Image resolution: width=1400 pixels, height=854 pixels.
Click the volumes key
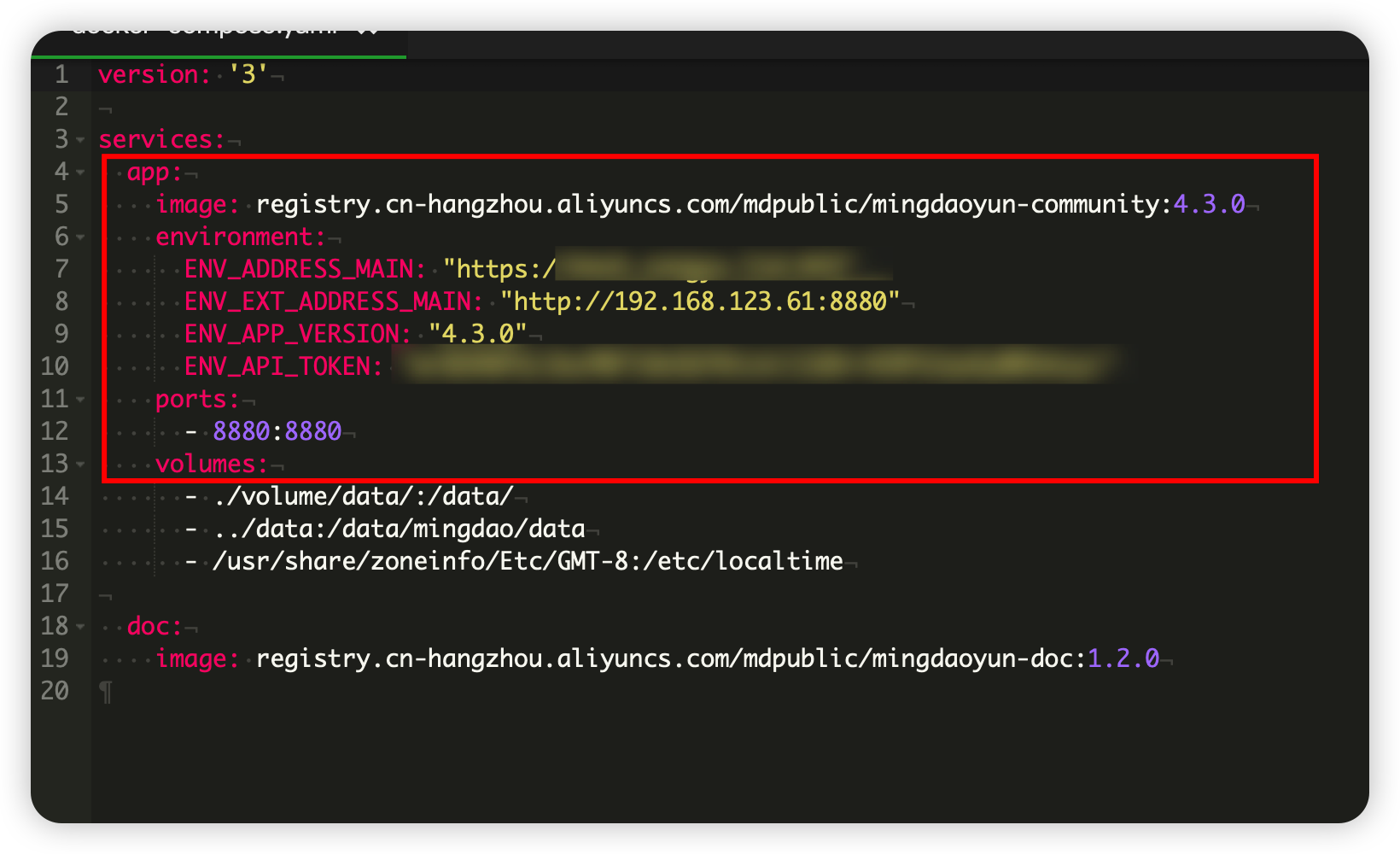[x=212, y=465]
